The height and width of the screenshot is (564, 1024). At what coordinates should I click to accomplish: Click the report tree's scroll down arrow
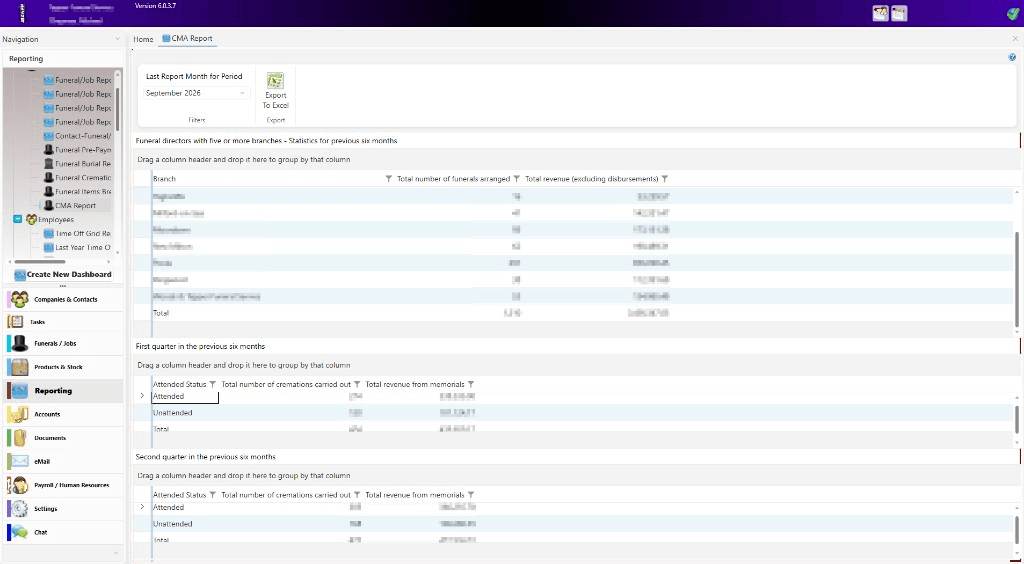click(x=118, y=252)
